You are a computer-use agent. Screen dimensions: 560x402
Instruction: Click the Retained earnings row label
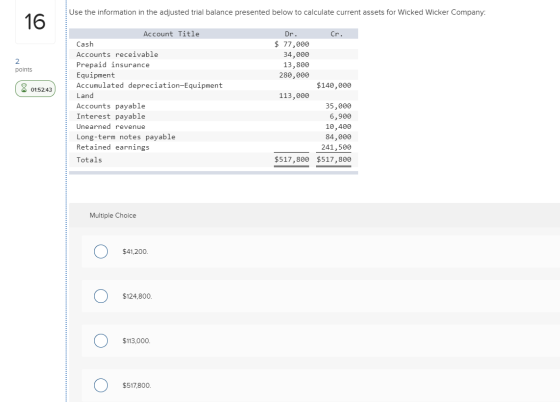pos(113,148)
